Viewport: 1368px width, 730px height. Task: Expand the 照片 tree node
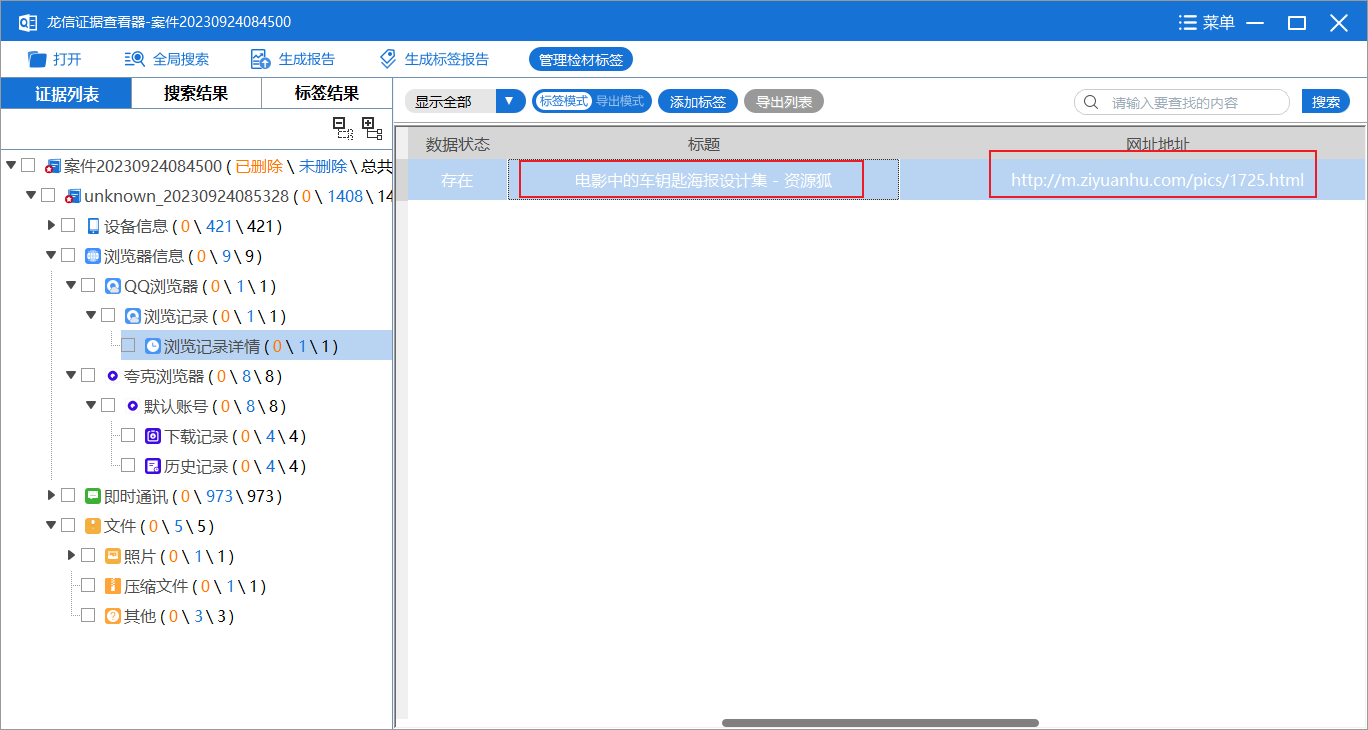tap(72, 556)
